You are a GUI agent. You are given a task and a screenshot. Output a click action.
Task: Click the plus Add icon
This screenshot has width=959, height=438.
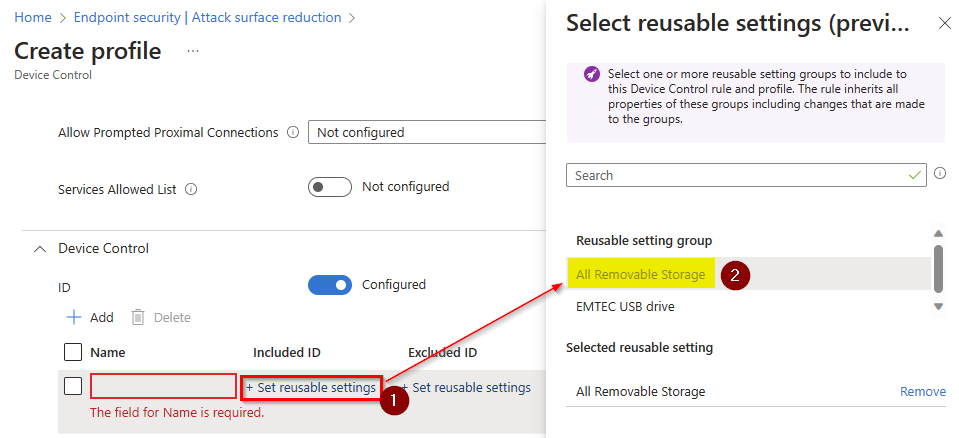click(73, 317)
